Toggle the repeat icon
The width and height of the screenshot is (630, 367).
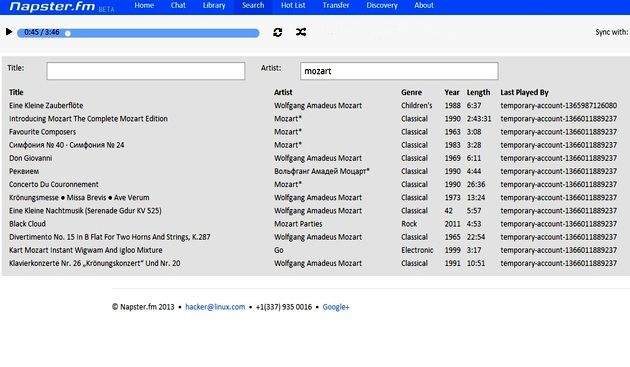pyautogui.click(x=278, y=32)
